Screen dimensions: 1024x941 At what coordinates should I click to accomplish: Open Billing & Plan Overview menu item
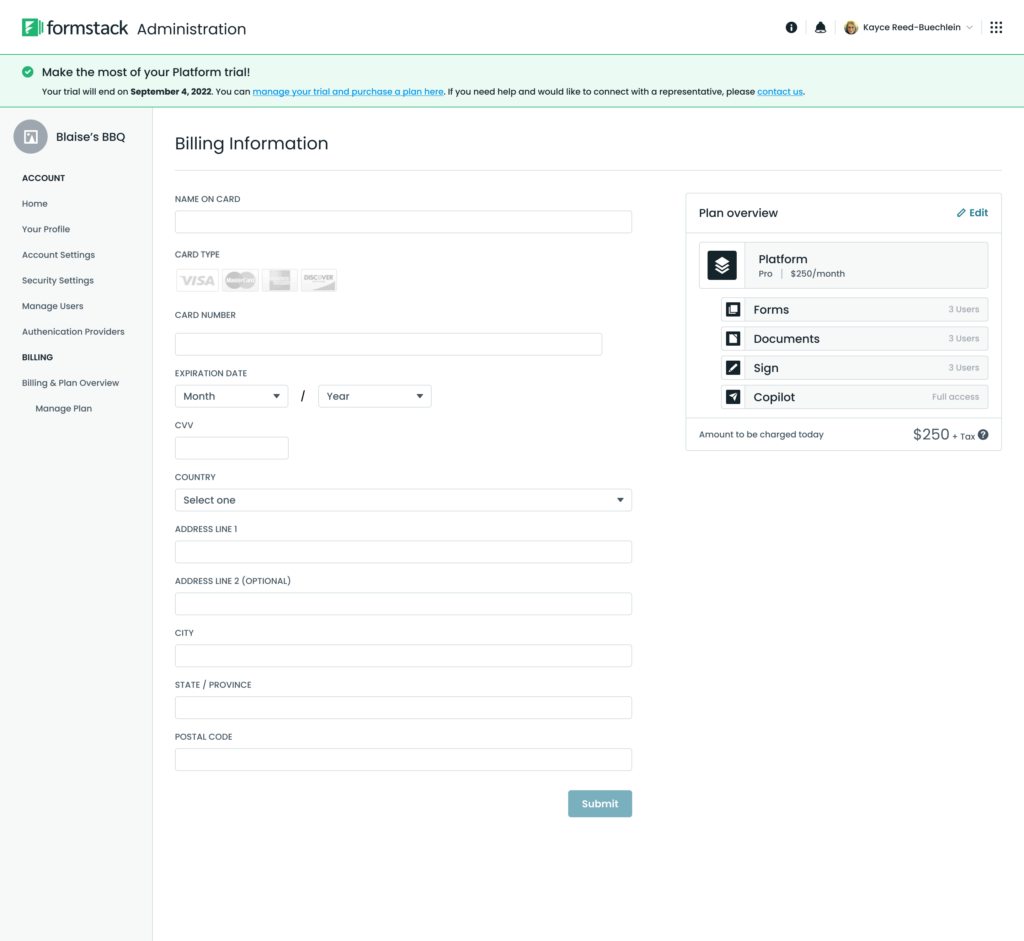[71, 383]
